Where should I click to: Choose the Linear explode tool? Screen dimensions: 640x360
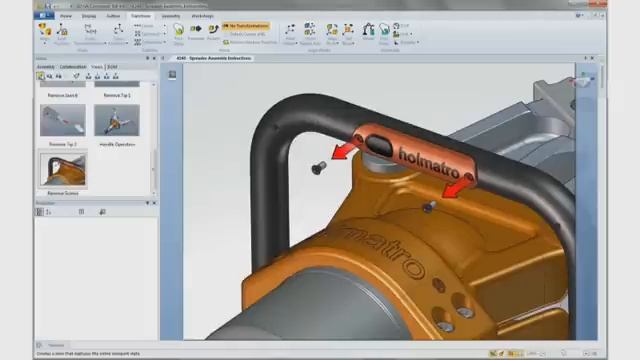147,26
